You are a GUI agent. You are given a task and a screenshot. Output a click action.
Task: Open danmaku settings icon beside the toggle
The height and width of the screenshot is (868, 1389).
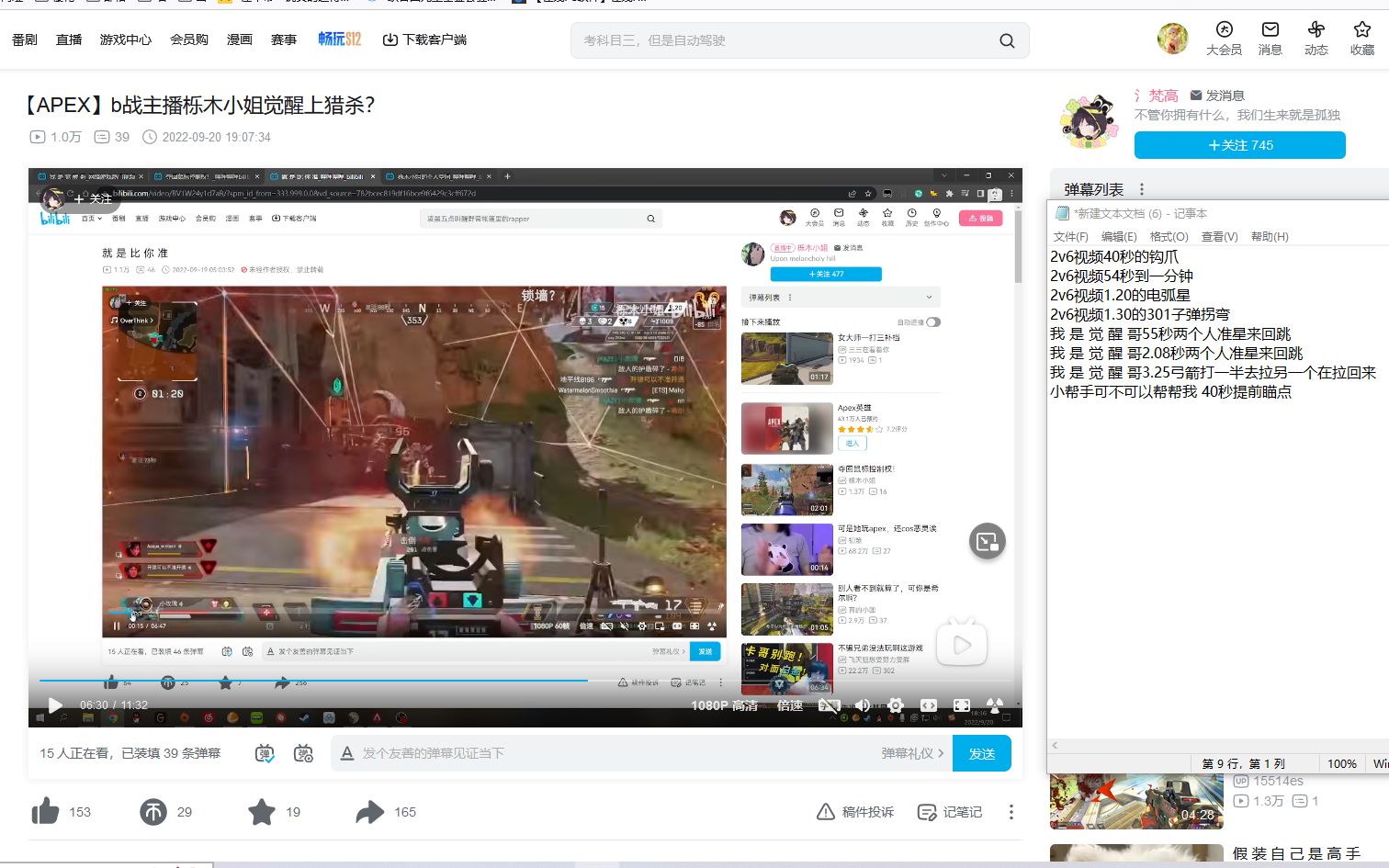coord(303,753)
